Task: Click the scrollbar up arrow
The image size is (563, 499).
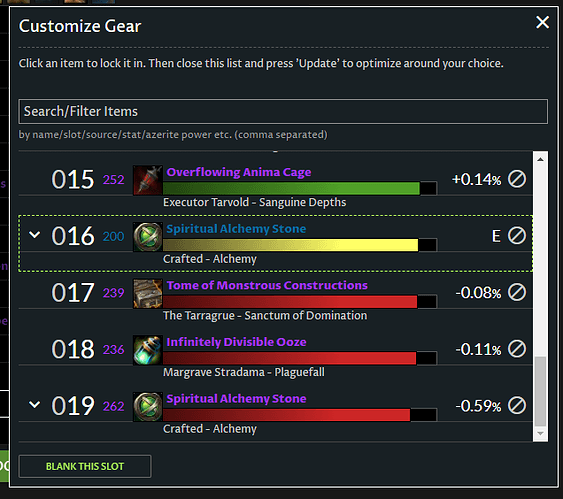Action: coord(540,159)
